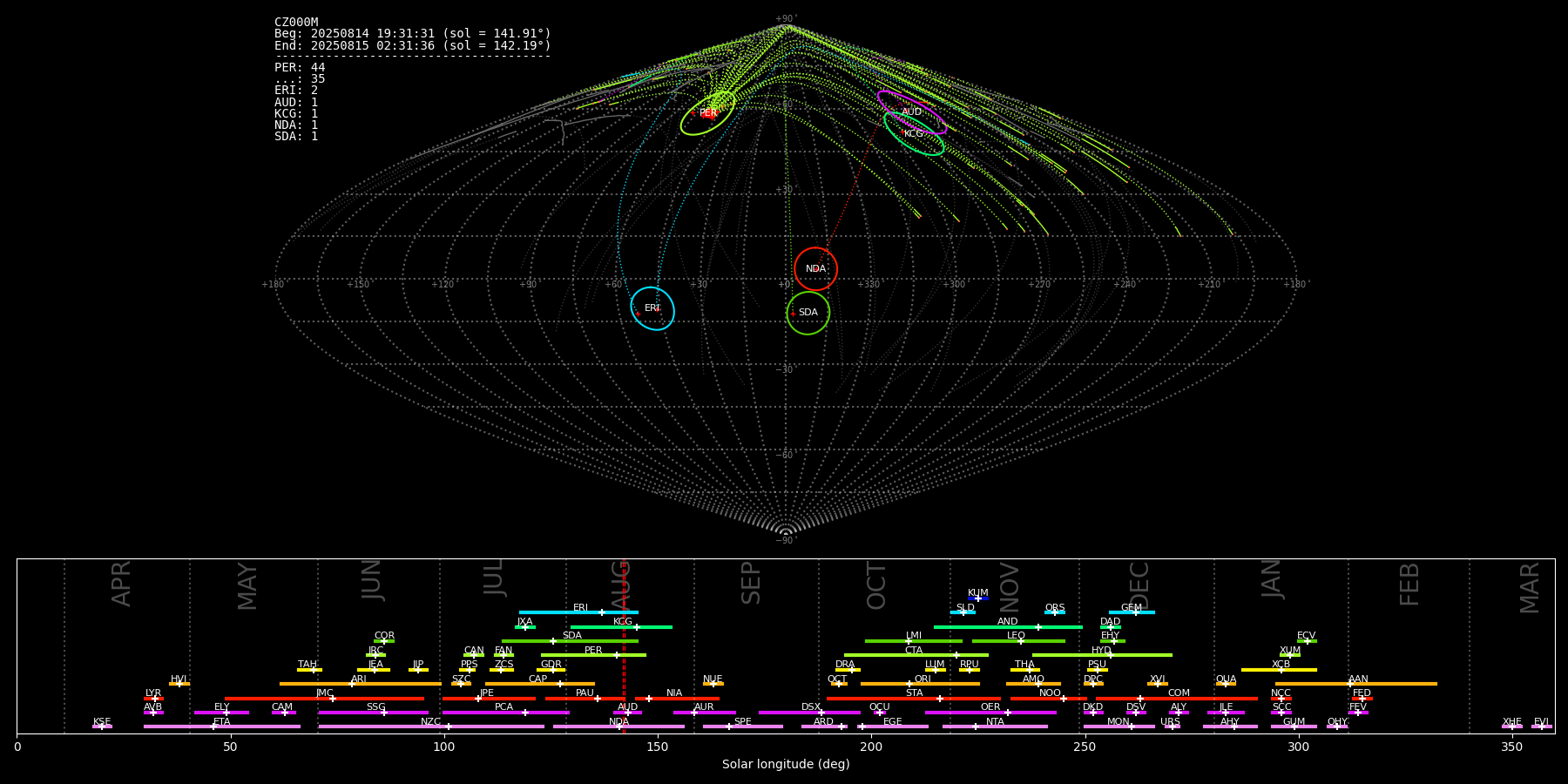Click the COM label in timeline

(x=1179, y=693)
